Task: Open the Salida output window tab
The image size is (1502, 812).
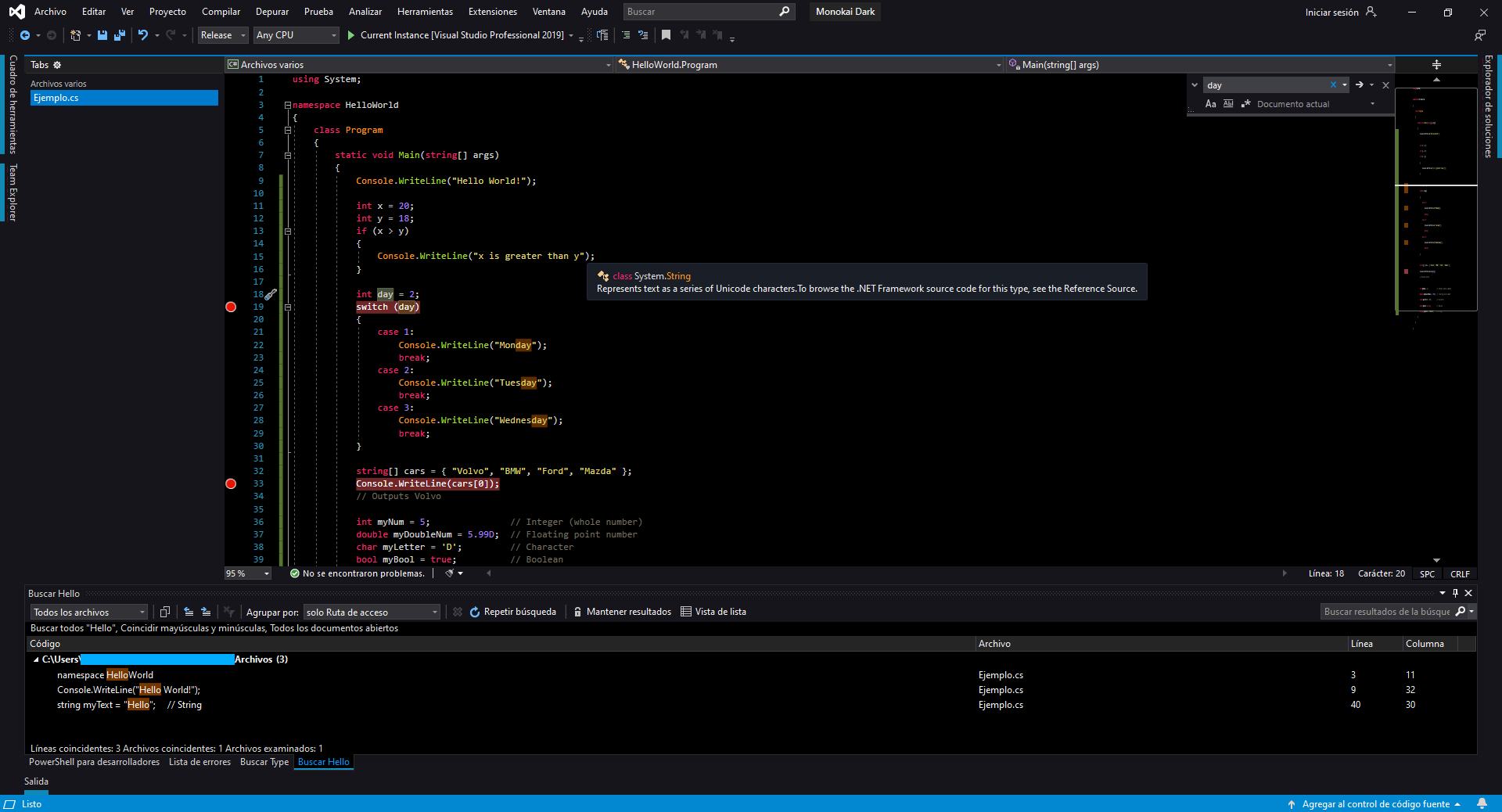Action: click(x=36, y=781)
